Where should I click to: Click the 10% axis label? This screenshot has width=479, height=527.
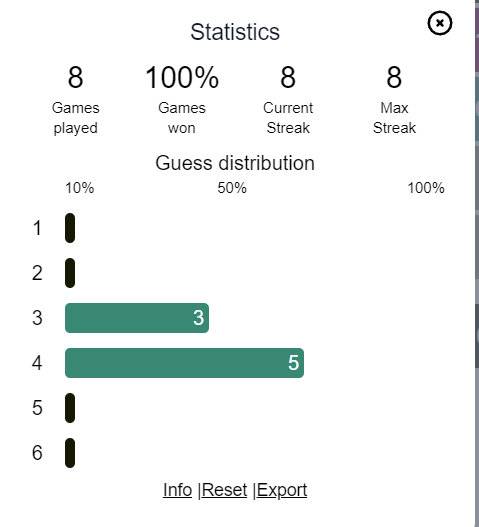point(80,188)
